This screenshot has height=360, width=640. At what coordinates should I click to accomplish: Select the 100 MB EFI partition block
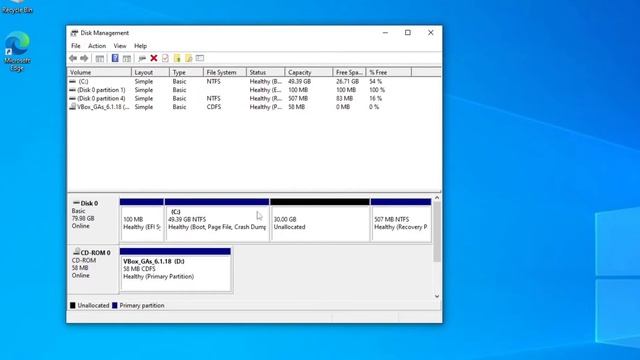[142, 220]
